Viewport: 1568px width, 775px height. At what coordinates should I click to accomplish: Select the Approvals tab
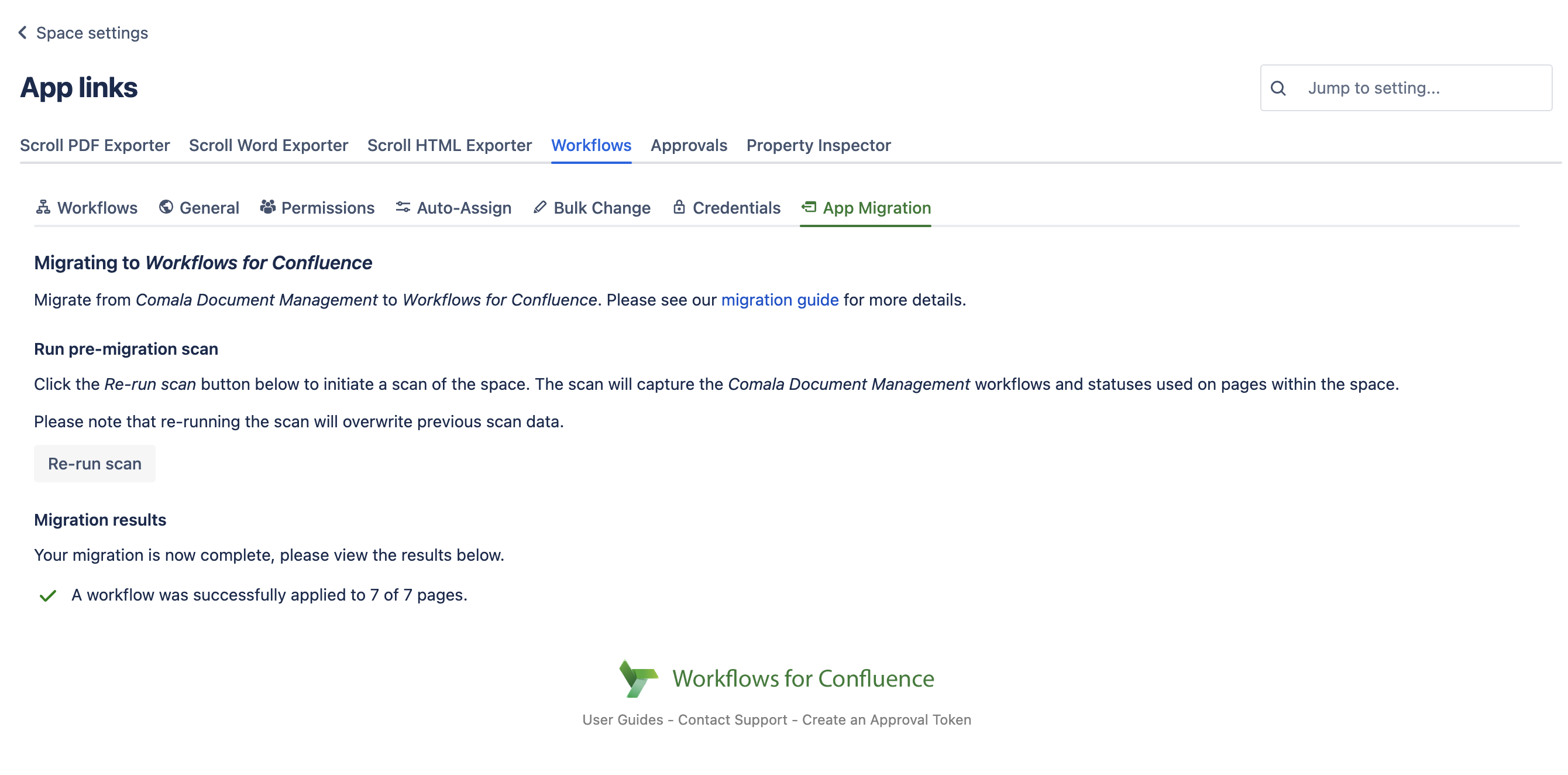(689, 146)
